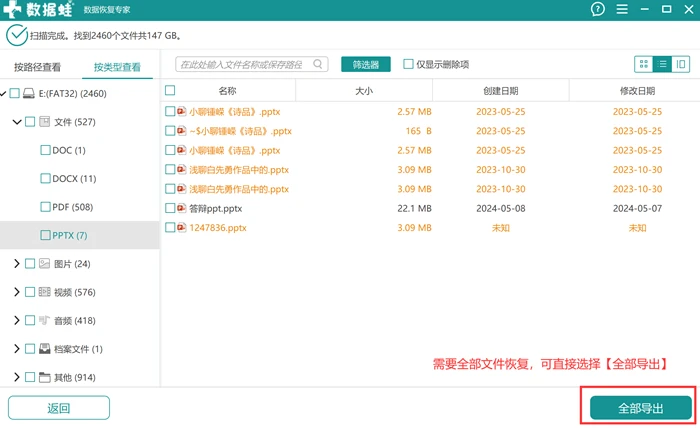Screen dimensions: 700x428
Task: Switch to 按路径查看 tab
Action: [x=38, y=67]
